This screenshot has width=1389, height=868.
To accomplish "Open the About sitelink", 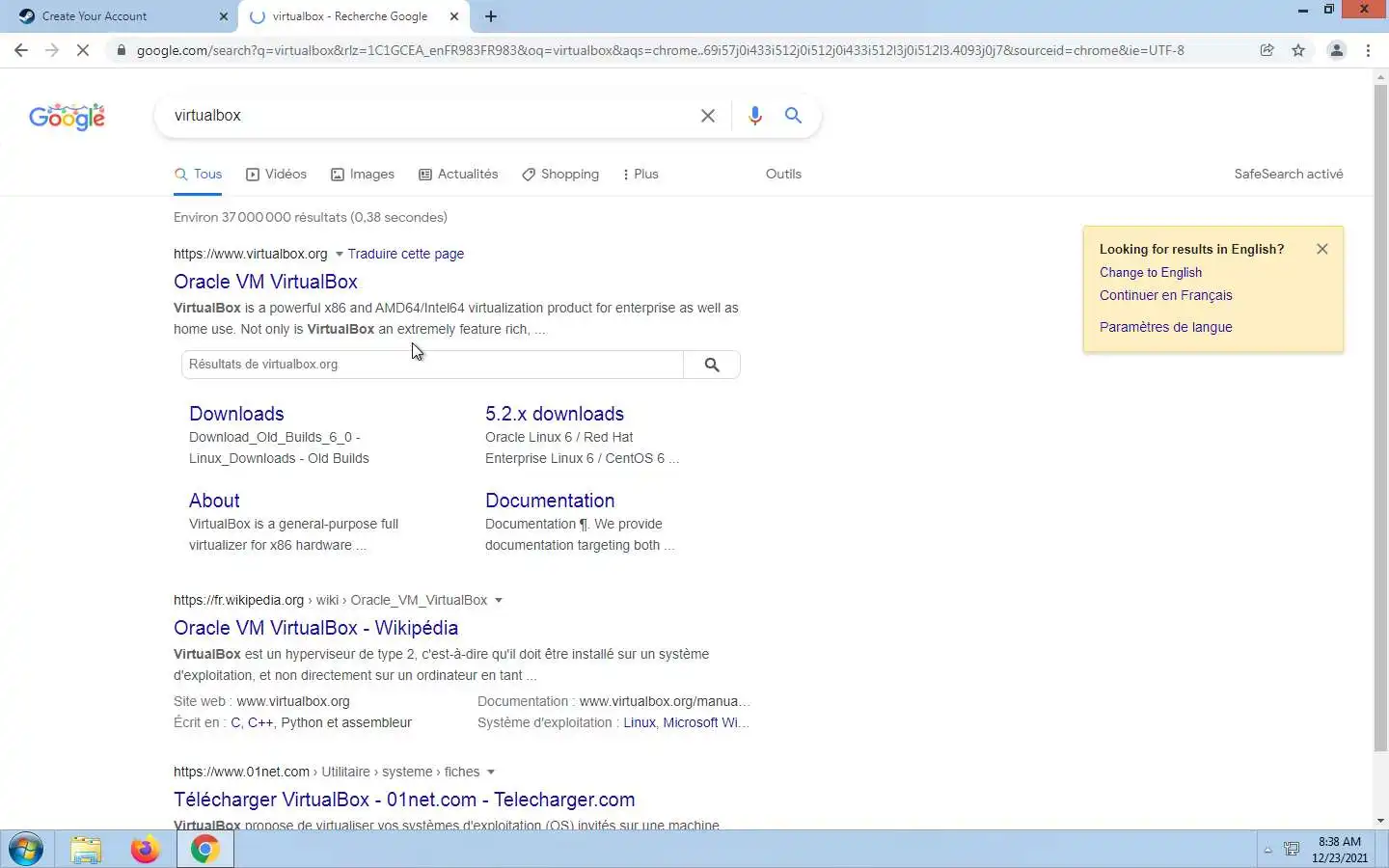I will (214, 501).
